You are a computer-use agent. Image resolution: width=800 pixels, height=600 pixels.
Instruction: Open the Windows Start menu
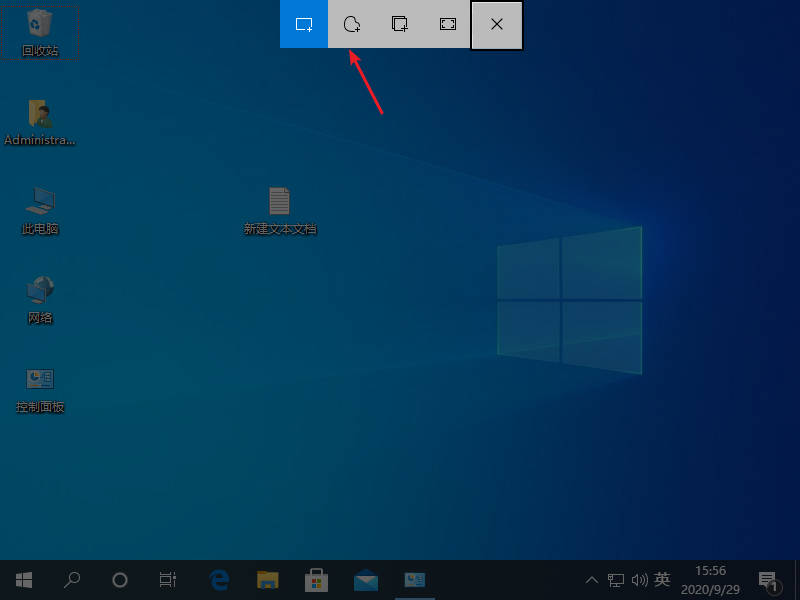point(24,580)
